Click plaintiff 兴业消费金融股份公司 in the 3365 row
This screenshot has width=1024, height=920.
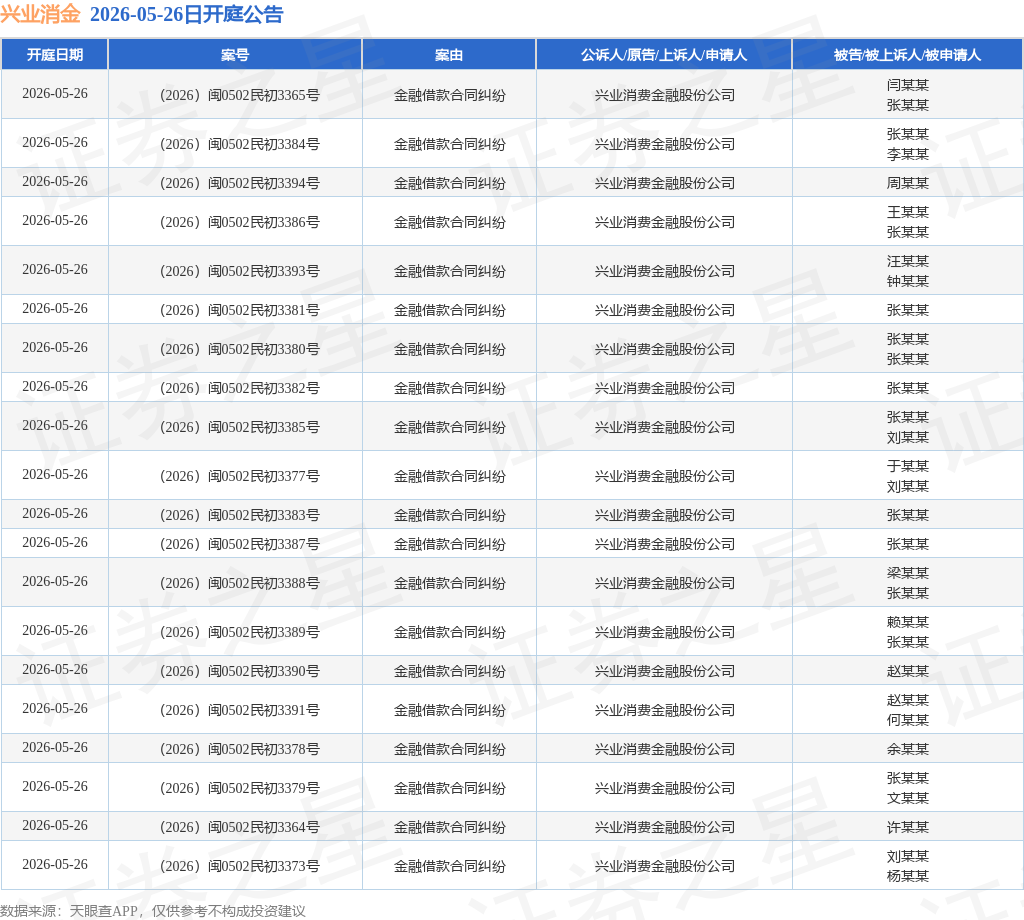coord(665,95)
